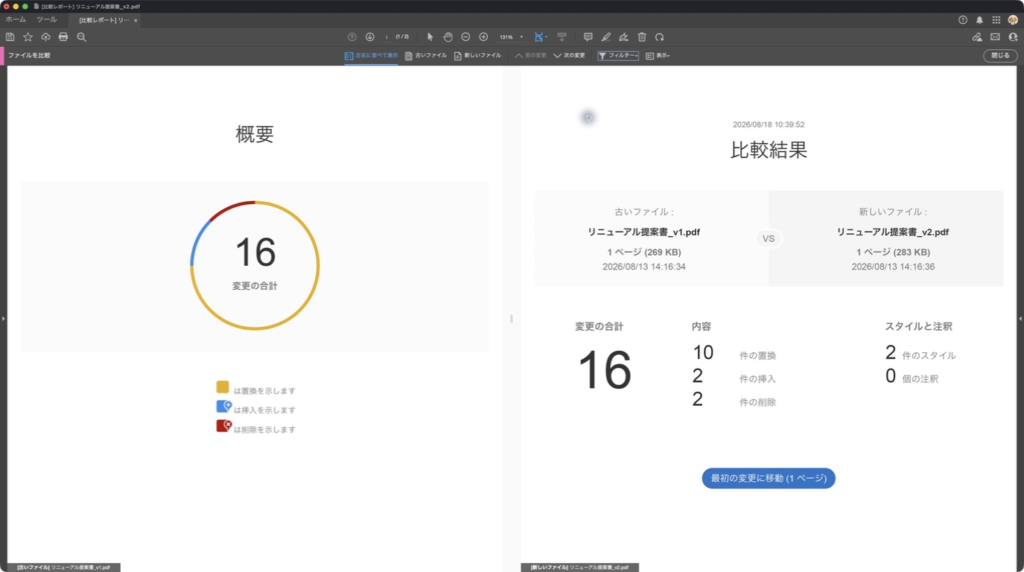Rotate the page with the rotate icon
The height and width of the screenshot is (572, 1024).
tap(660, 37)
